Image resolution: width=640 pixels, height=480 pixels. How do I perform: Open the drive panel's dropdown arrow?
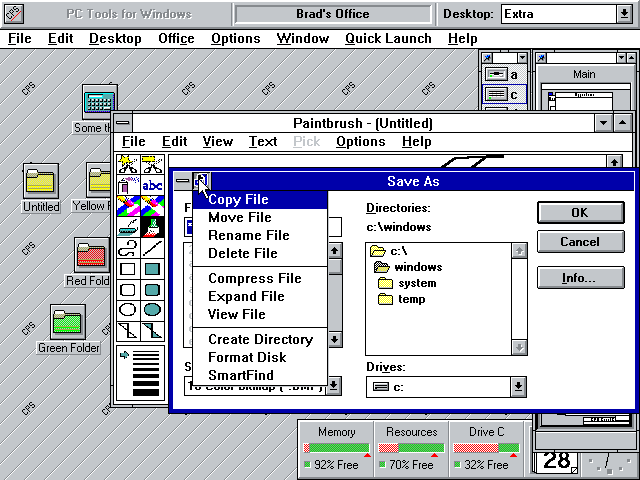click(x=522, y=58)
